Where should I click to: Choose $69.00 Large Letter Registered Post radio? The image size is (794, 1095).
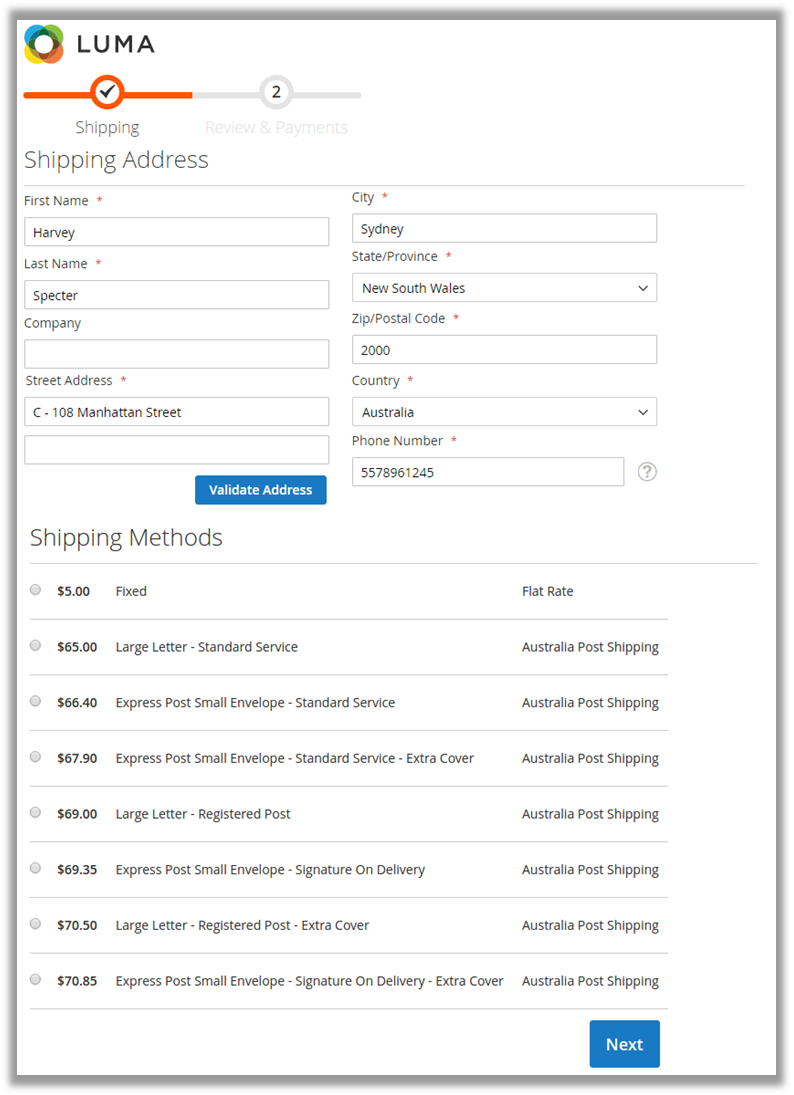coord(36,813)
